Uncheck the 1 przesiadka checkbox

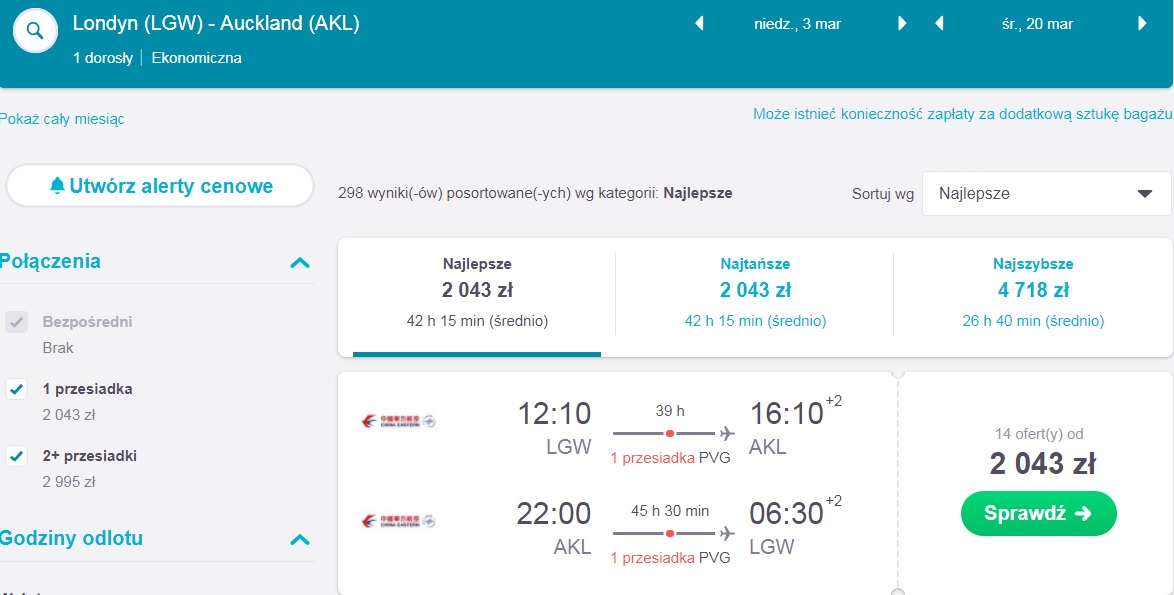(x=16, y=389)
